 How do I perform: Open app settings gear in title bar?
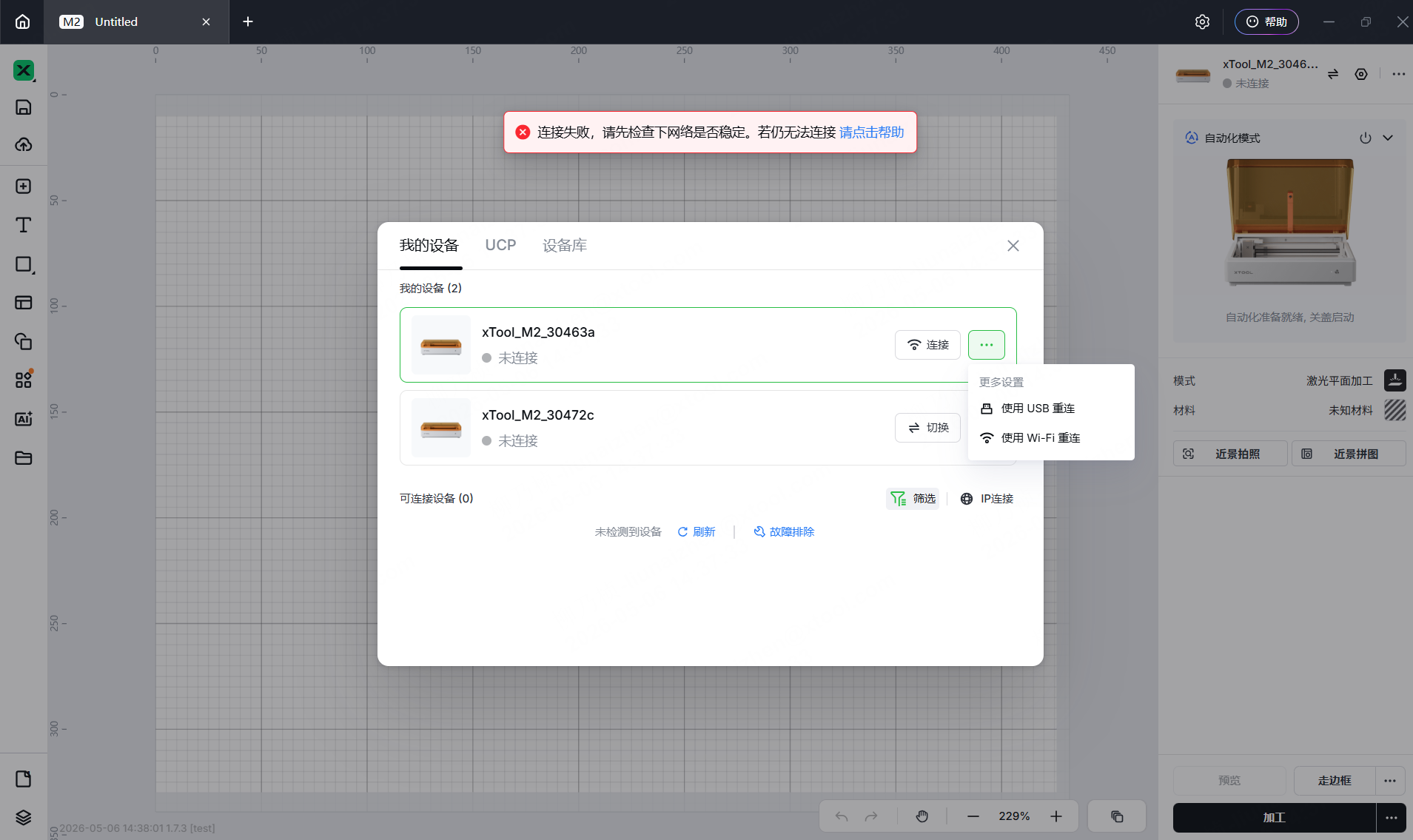pos(1202,21)
